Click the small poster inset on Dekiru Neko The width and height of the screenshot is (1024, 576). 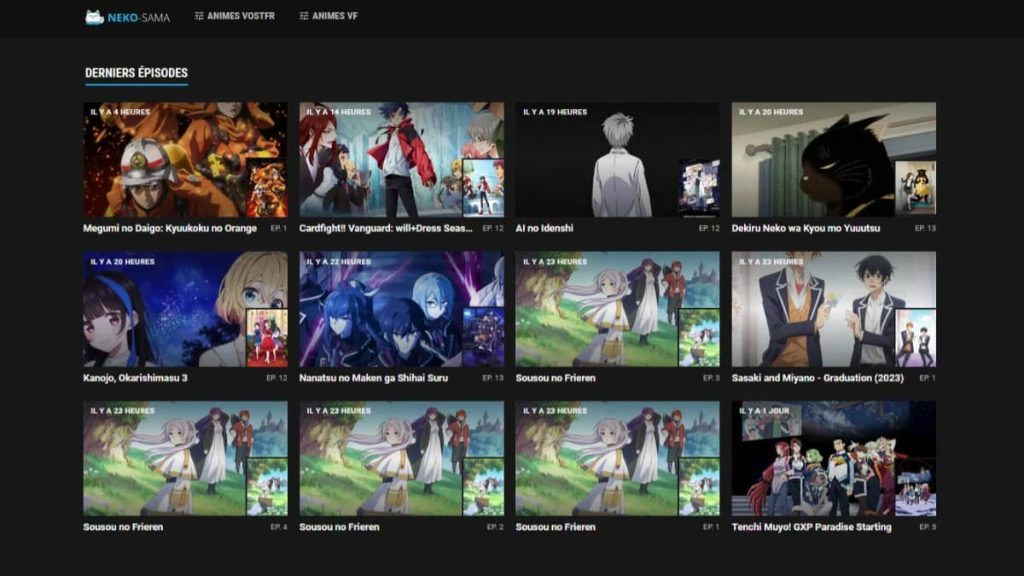point(915,187)
